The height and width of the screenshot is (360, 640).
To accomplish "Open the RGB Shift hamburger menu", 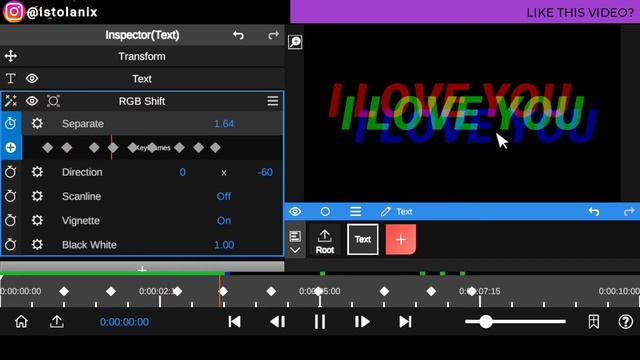I will [273, 101].
